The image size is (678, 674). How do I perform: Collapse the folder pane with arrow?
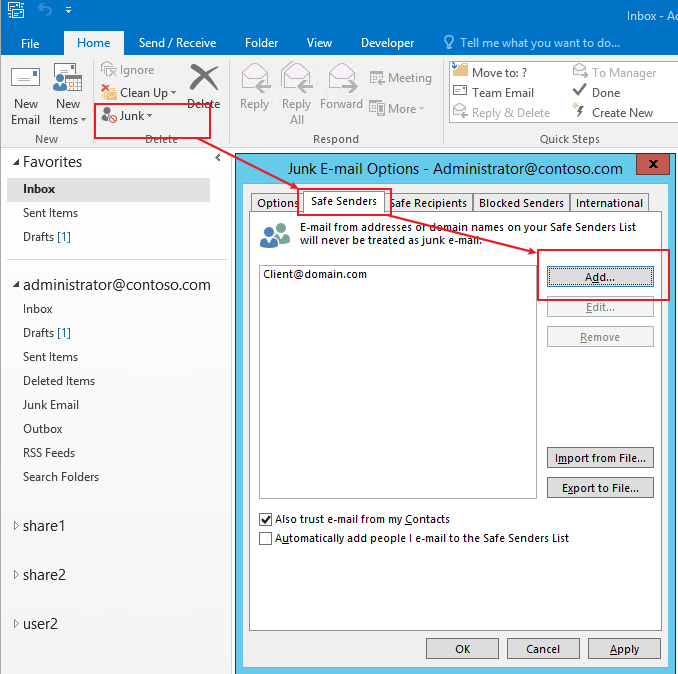coord(217,158)
